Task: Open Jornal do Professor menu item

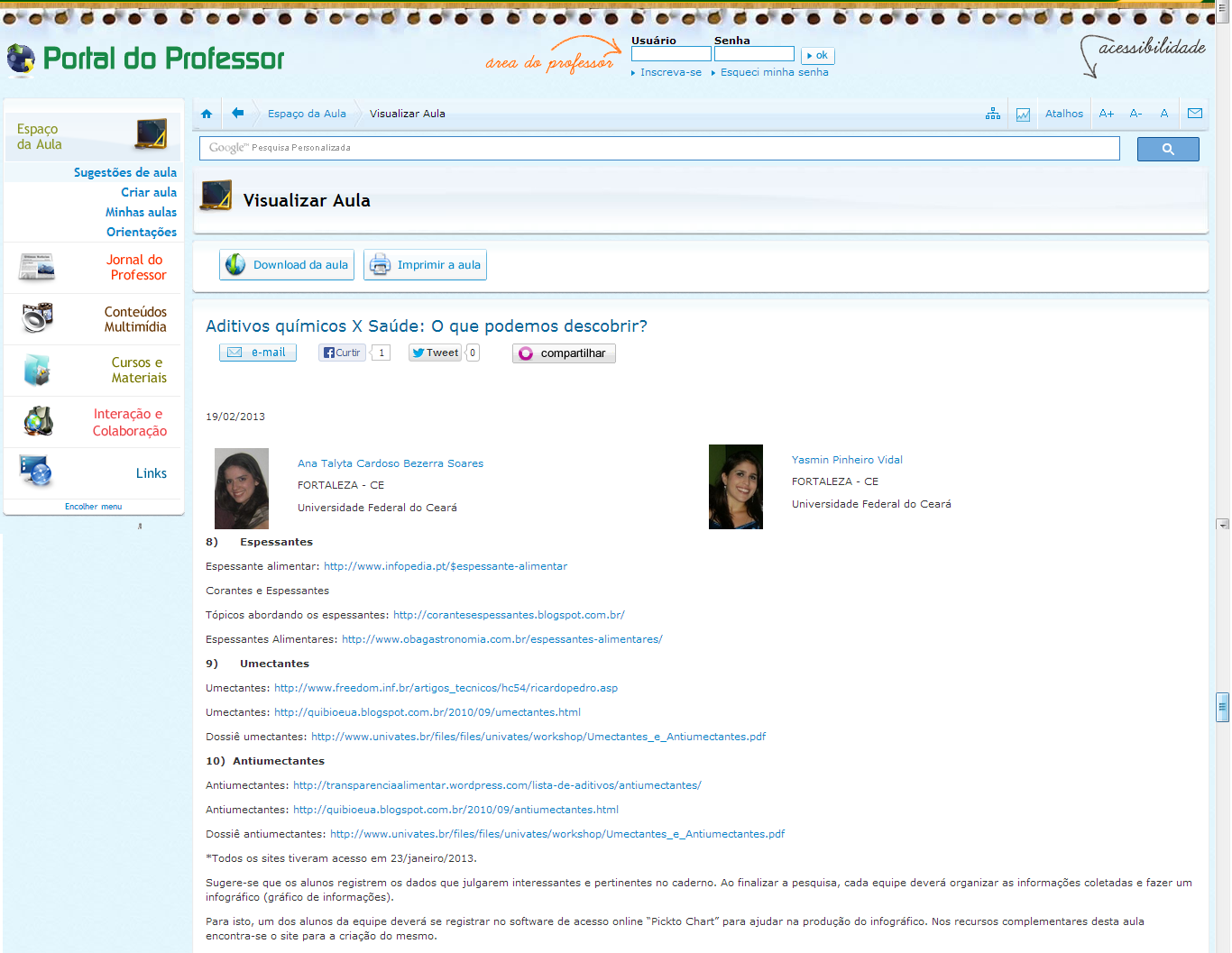Action: (x=137, y=268)
